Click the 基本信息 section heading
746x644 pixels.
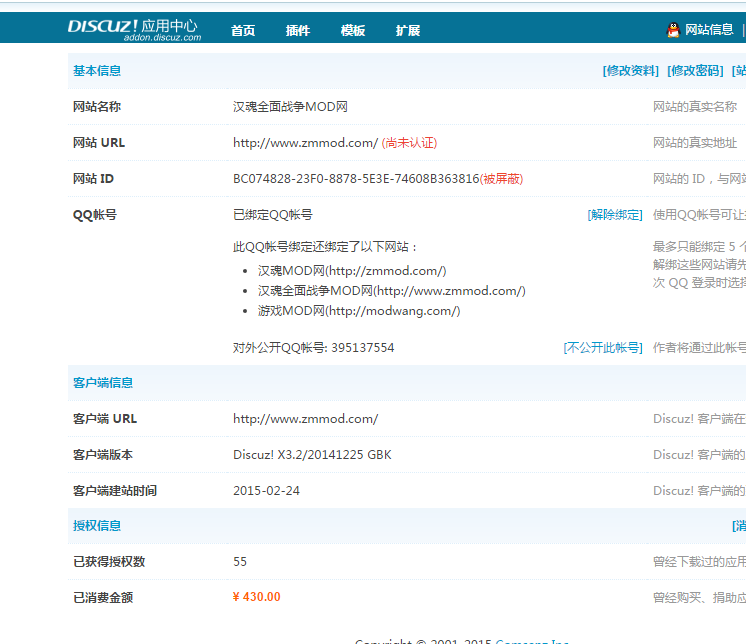(97, 71)
